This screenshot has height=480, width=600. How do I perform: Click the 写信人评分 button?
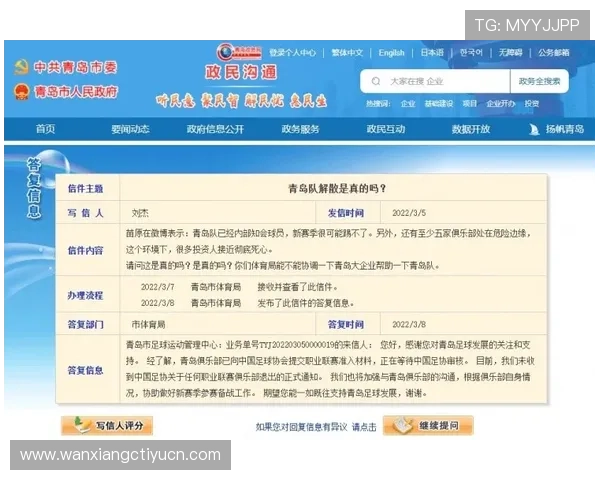(107, 426)
